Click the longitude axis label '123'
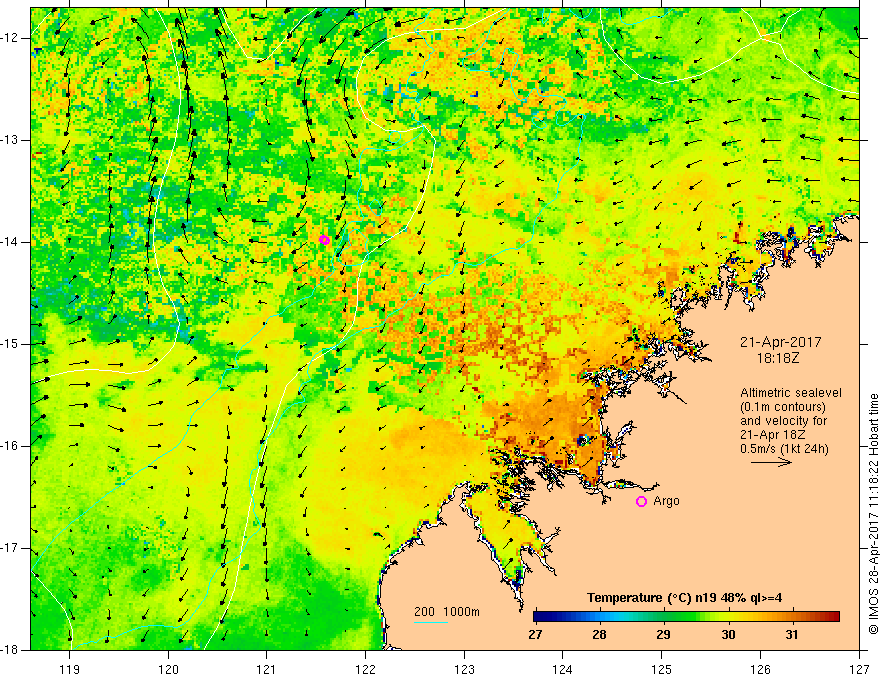 click(x=464, y=669)
